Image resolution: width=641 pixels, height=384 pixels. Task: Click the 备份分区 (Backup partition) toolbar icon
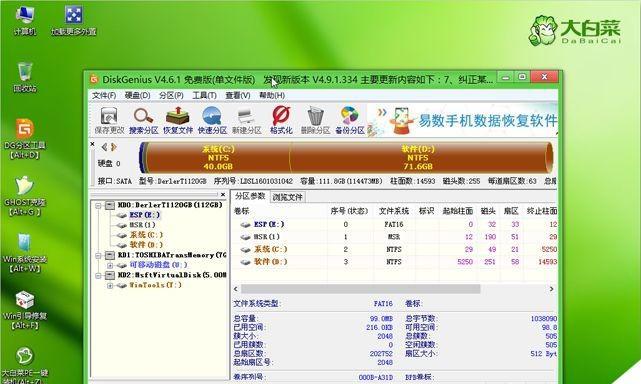click(x=350, y=120)
